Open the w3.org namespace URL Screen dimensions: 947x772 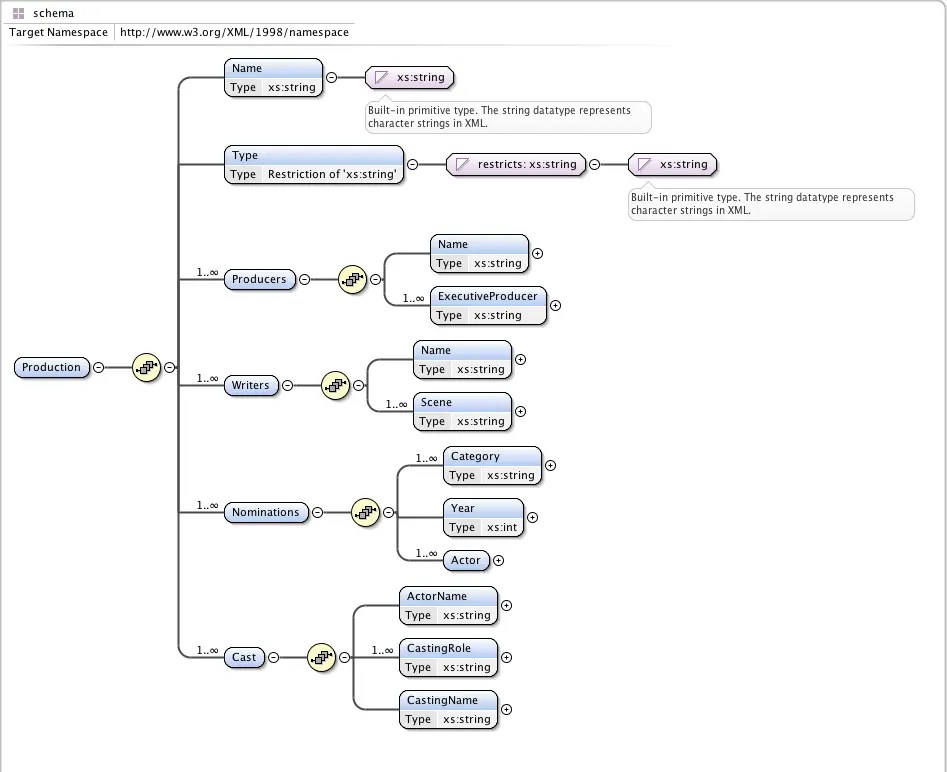click(233, 32)
